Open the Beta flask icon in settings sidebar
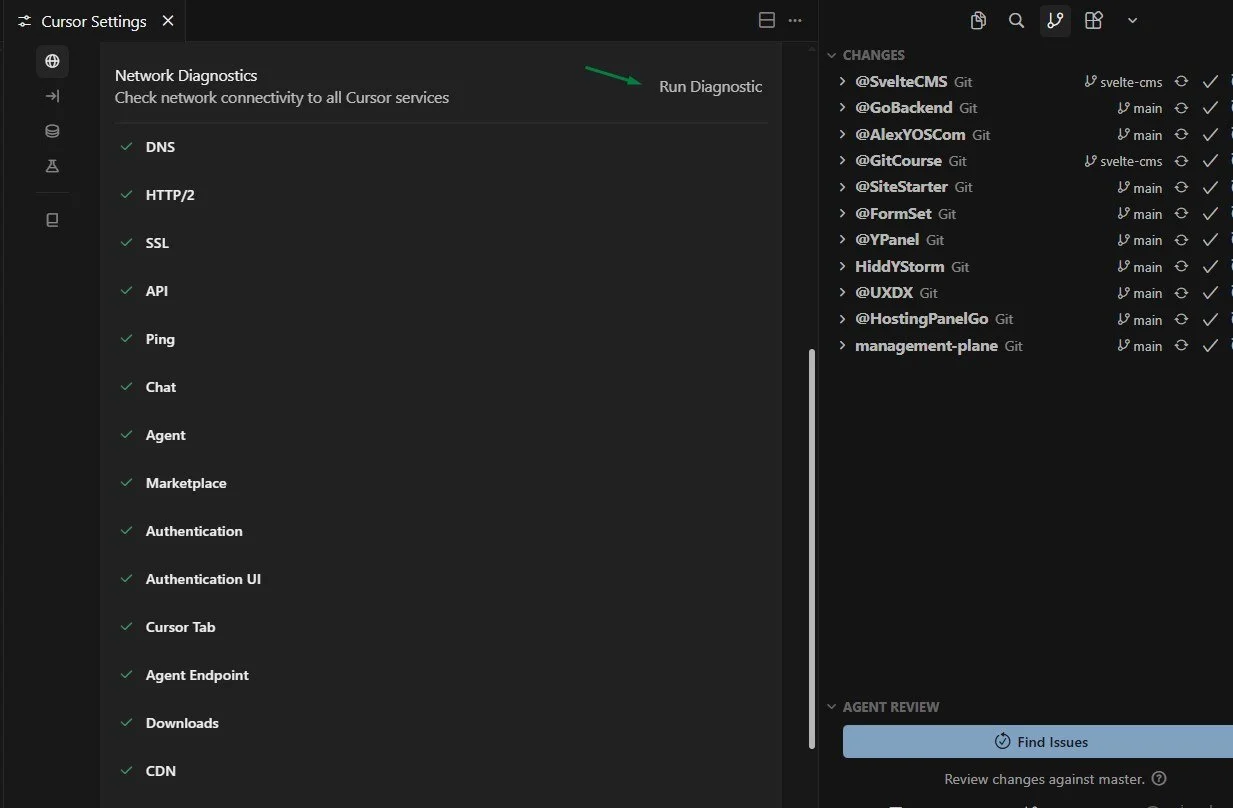Image resolution: width=1233 pixels, height=808 pixels. [x=52, y=166]
